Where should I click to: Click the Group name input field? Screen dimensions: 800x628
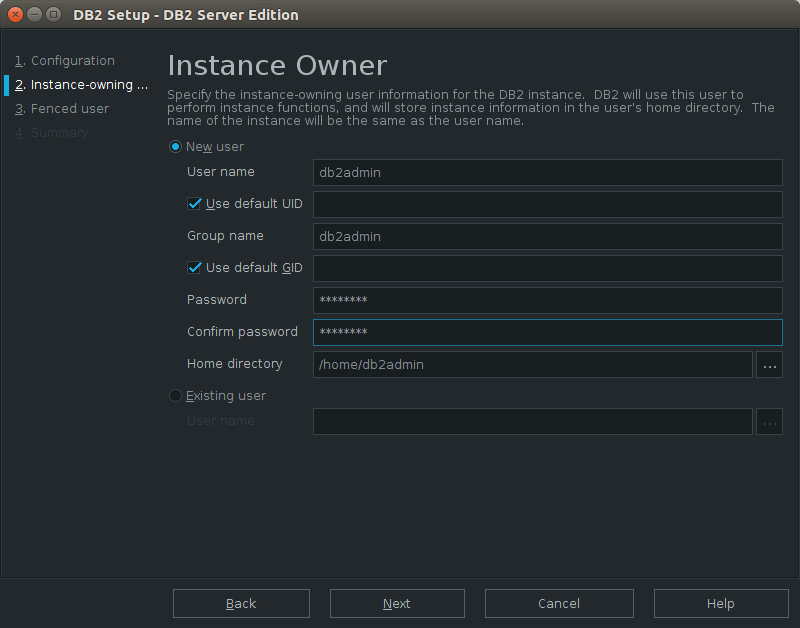tap(547, 237)
